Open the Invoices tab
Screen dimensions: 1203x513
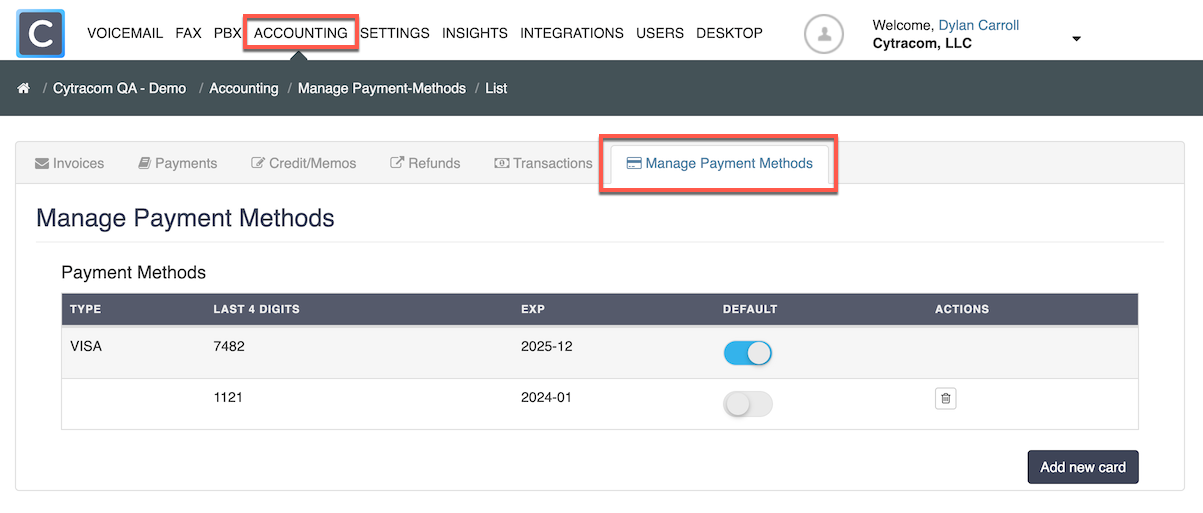point(70,163)
